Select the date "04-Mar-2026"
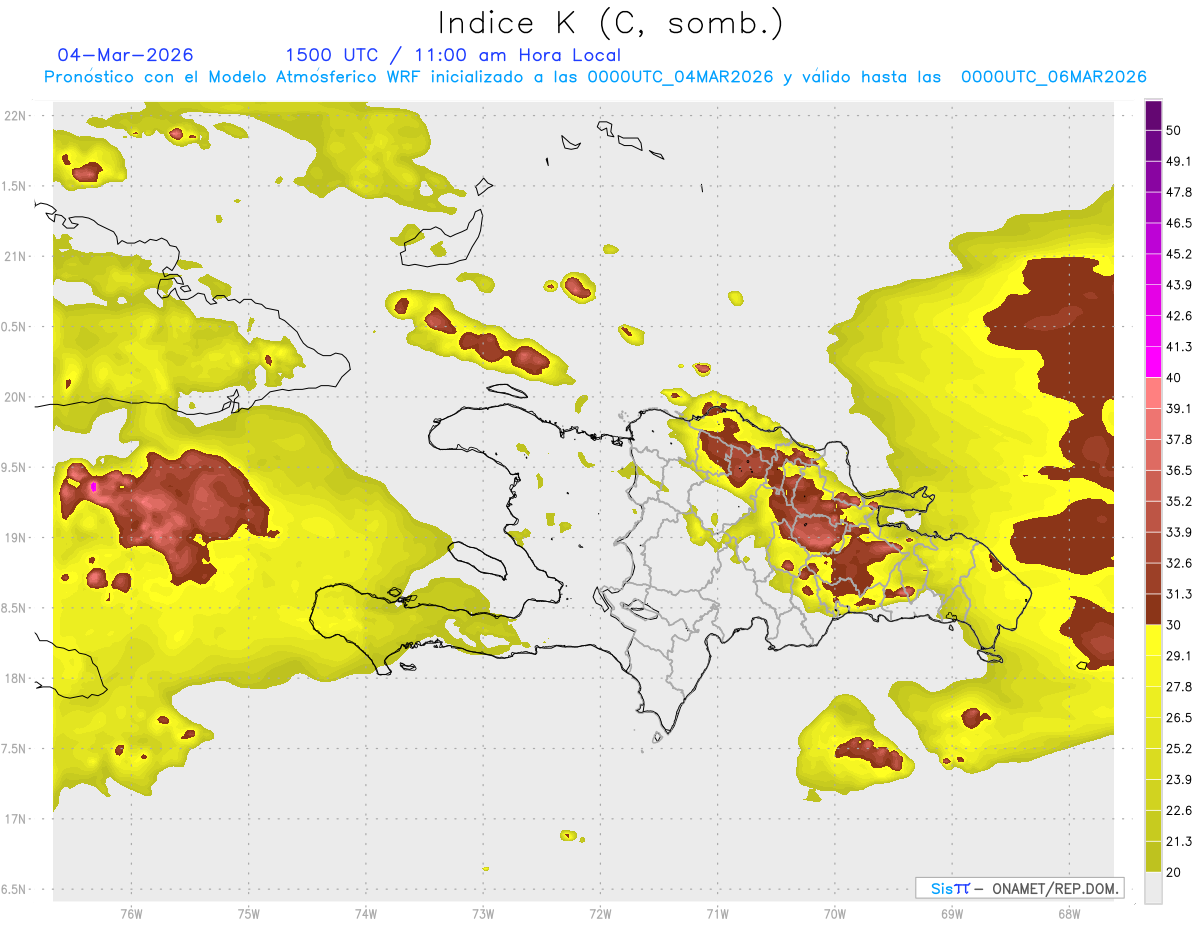Screen dimensions: 1200x927 [126, 55]
